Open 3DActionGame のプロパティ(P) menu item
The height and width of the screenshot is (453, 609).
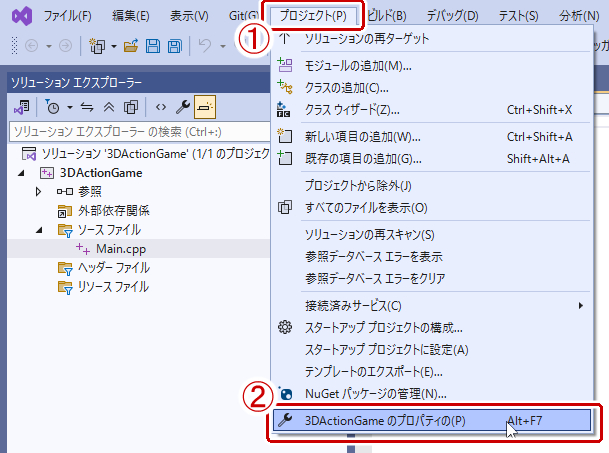pos(432,421)
